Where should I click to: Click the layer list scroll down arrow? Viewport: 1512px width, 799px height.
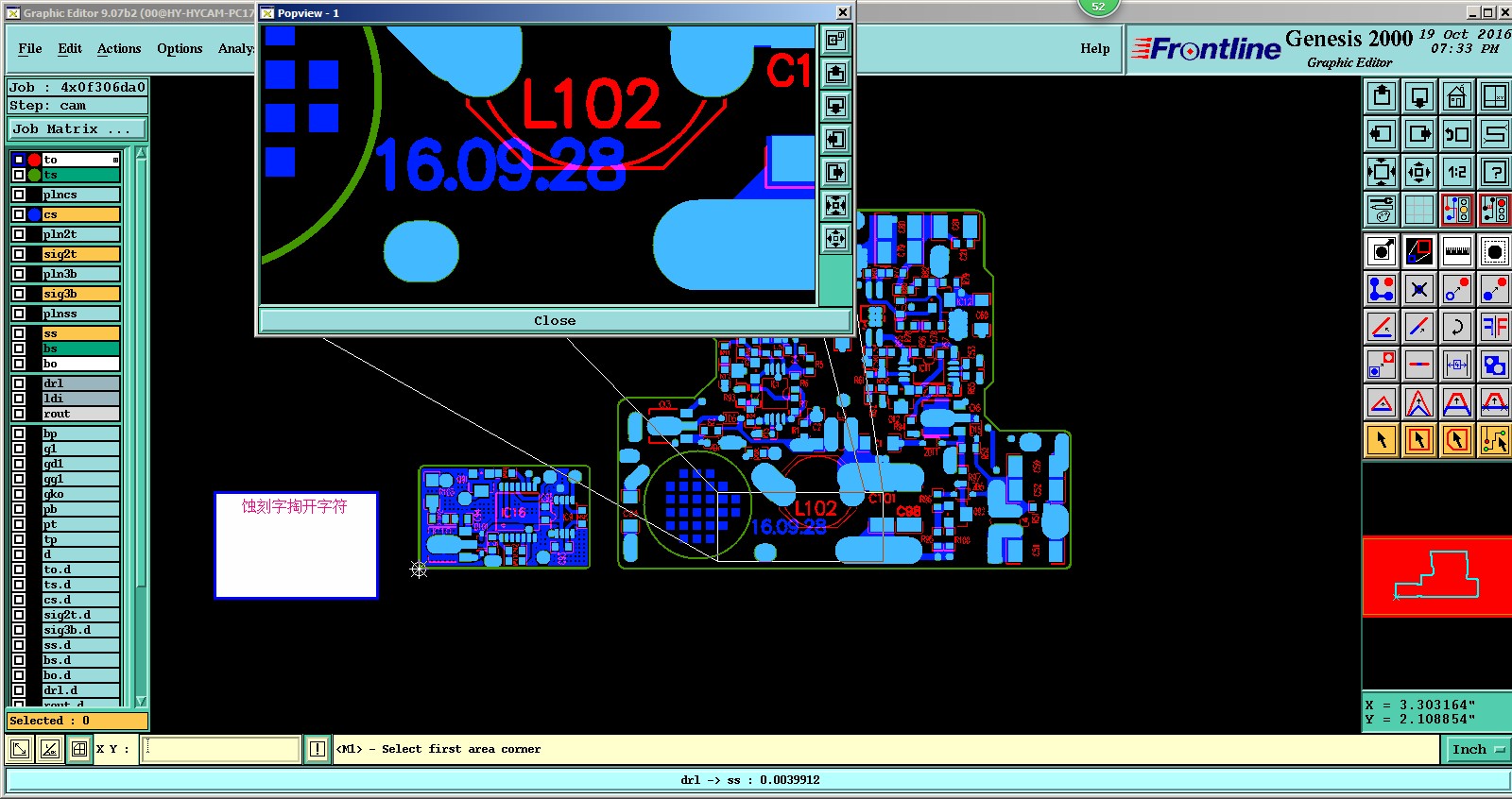click(141, 701)
